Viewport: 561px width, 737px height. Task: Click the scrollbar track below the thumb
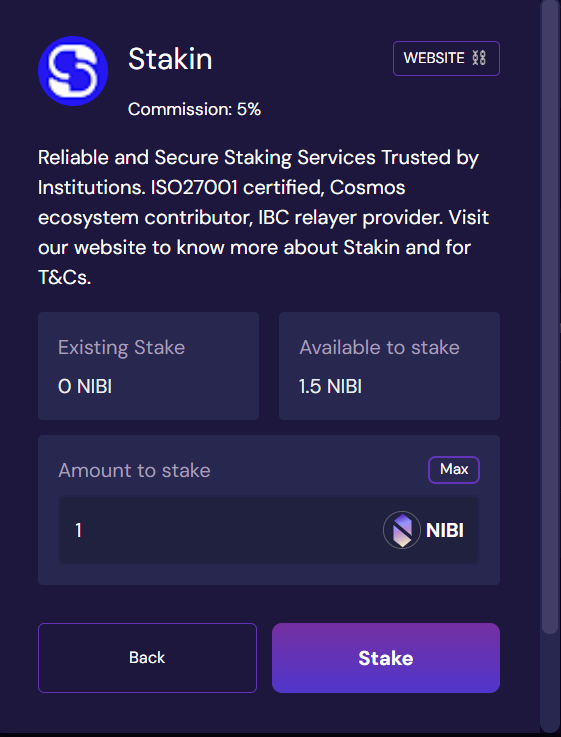[x=549, y=682]
